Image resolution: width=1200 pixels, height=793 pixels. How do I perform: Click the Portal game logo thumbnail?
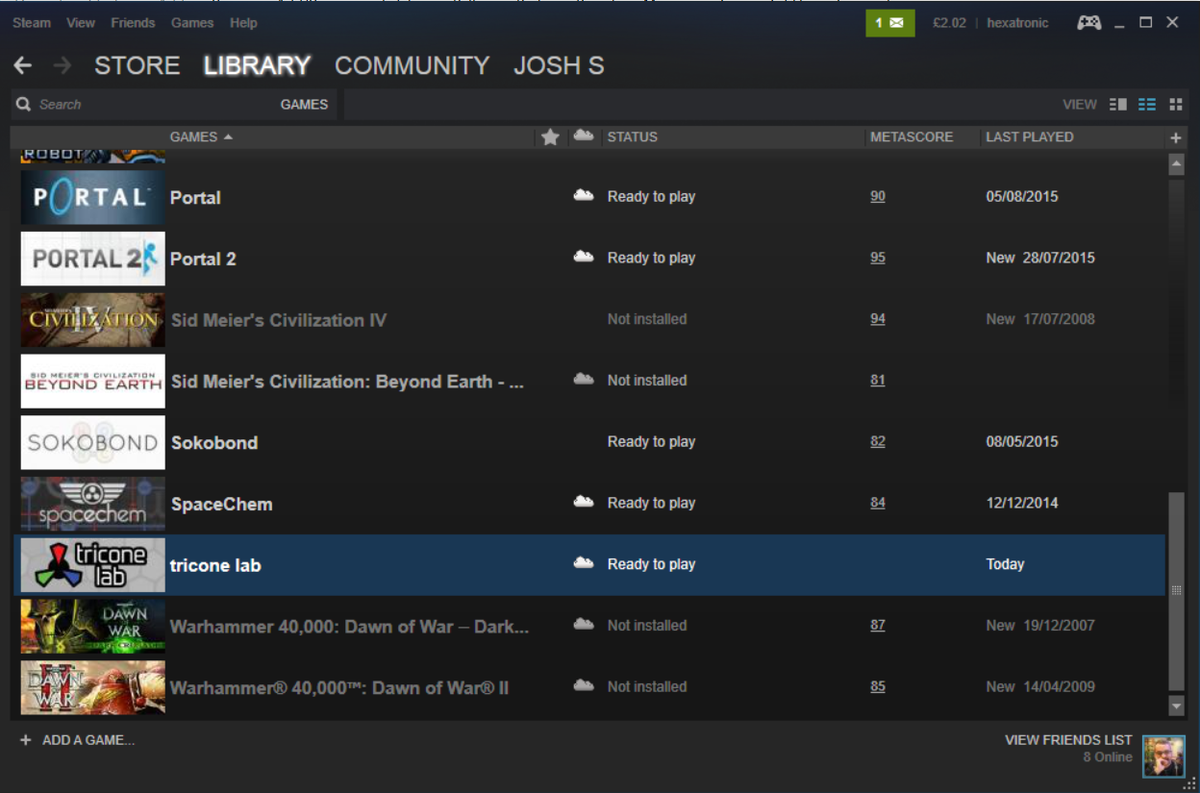(93, 197)
